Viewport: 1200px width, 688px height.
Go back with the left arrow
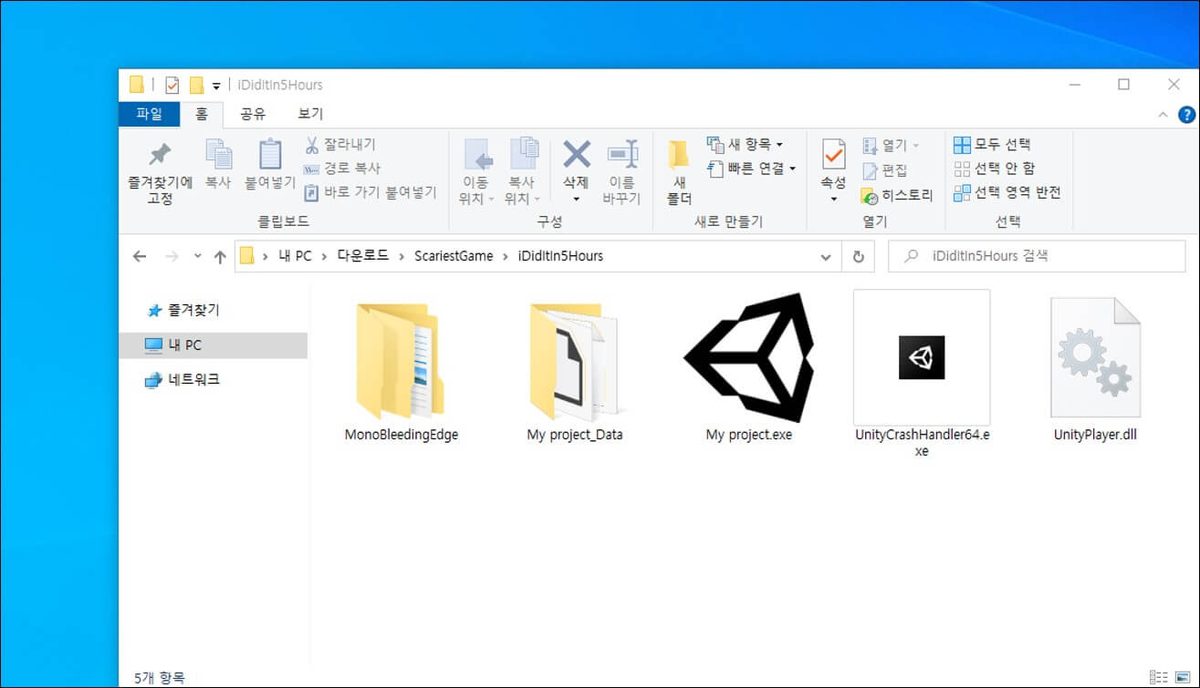(140, 257)
